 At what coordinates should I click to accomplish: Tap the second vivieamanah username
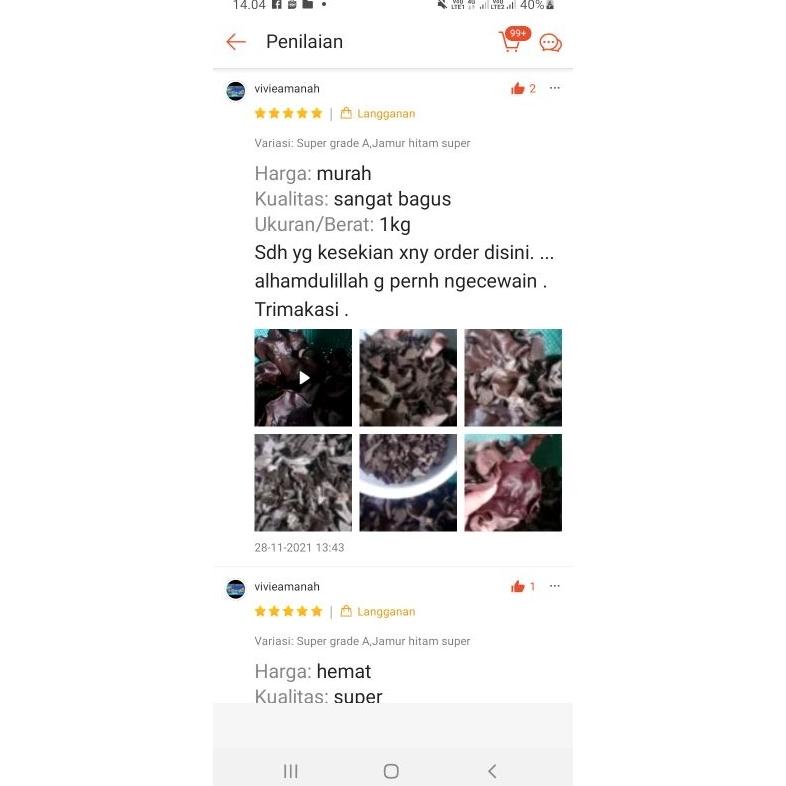coord(287,586)
